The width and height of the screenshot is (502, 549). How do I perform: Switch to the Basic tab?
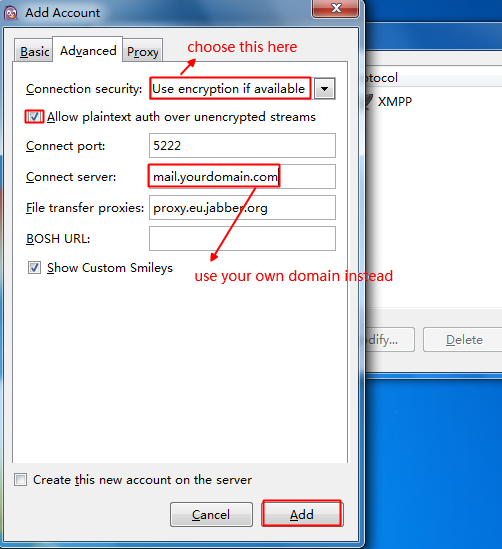click(x=34, y=51)
